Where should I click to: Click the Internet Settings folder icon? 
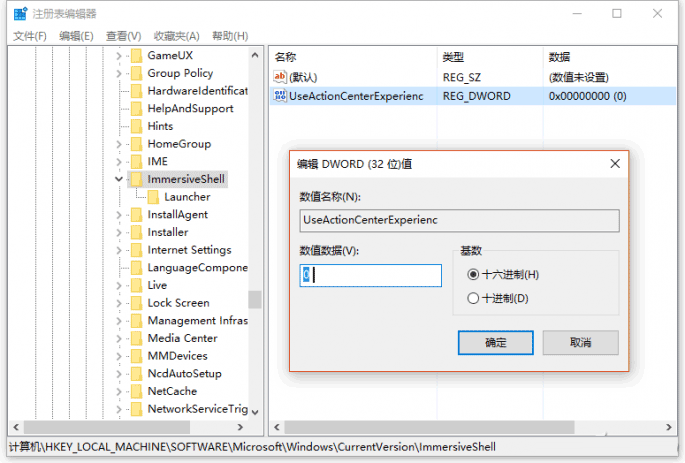tap(137, 250)
